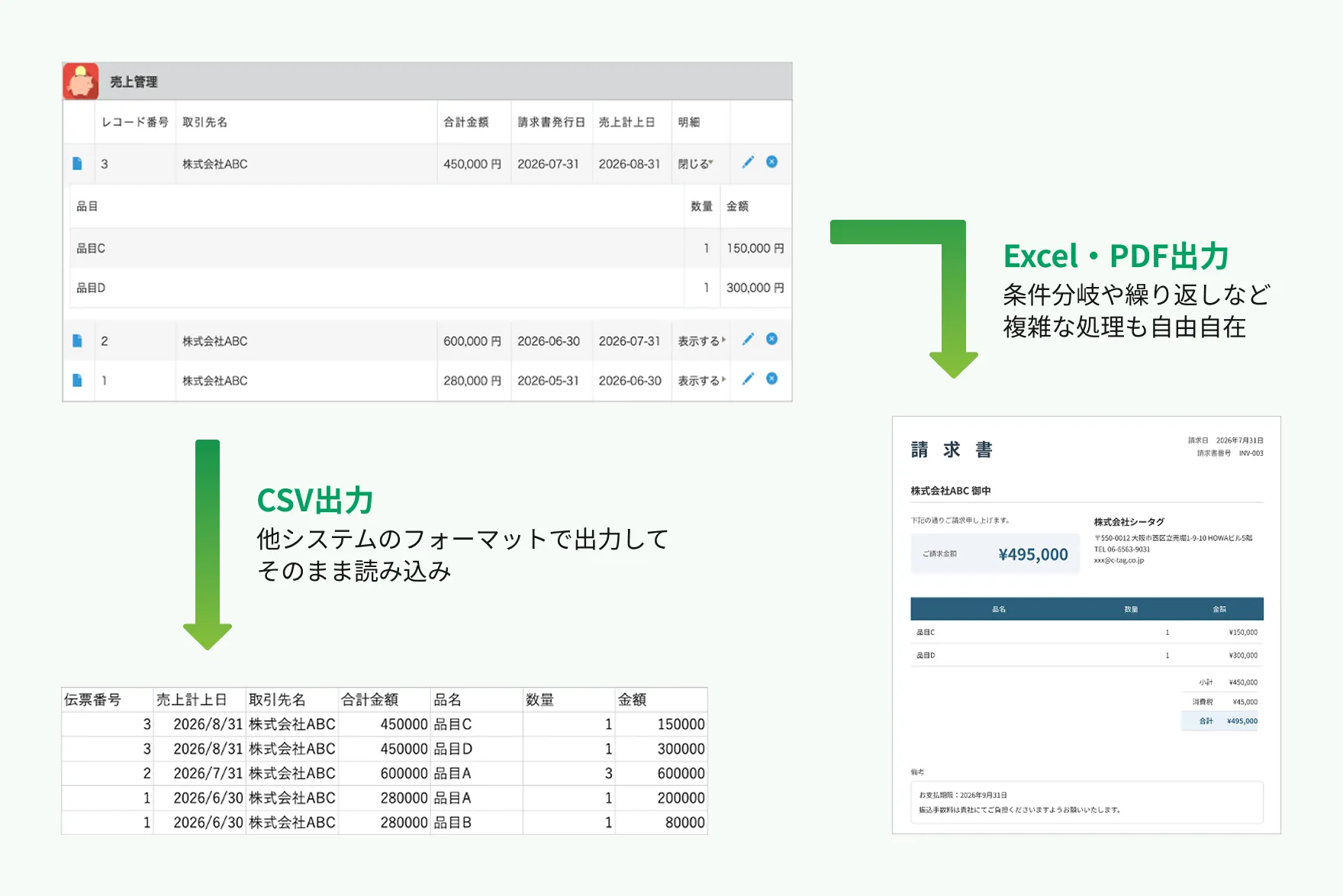Click invoice date 2026-05-31 on record 1

coord(548,381)
